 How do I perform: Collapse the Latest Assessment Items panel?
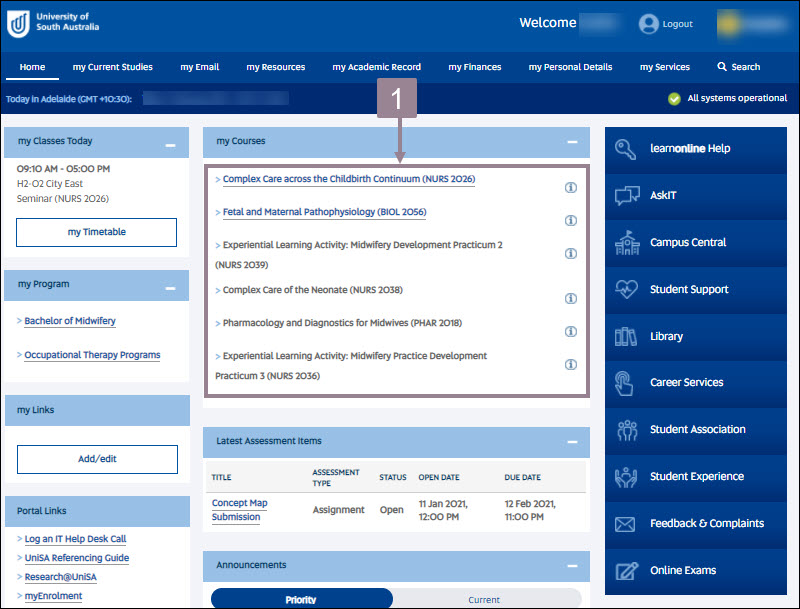(573, 442)
